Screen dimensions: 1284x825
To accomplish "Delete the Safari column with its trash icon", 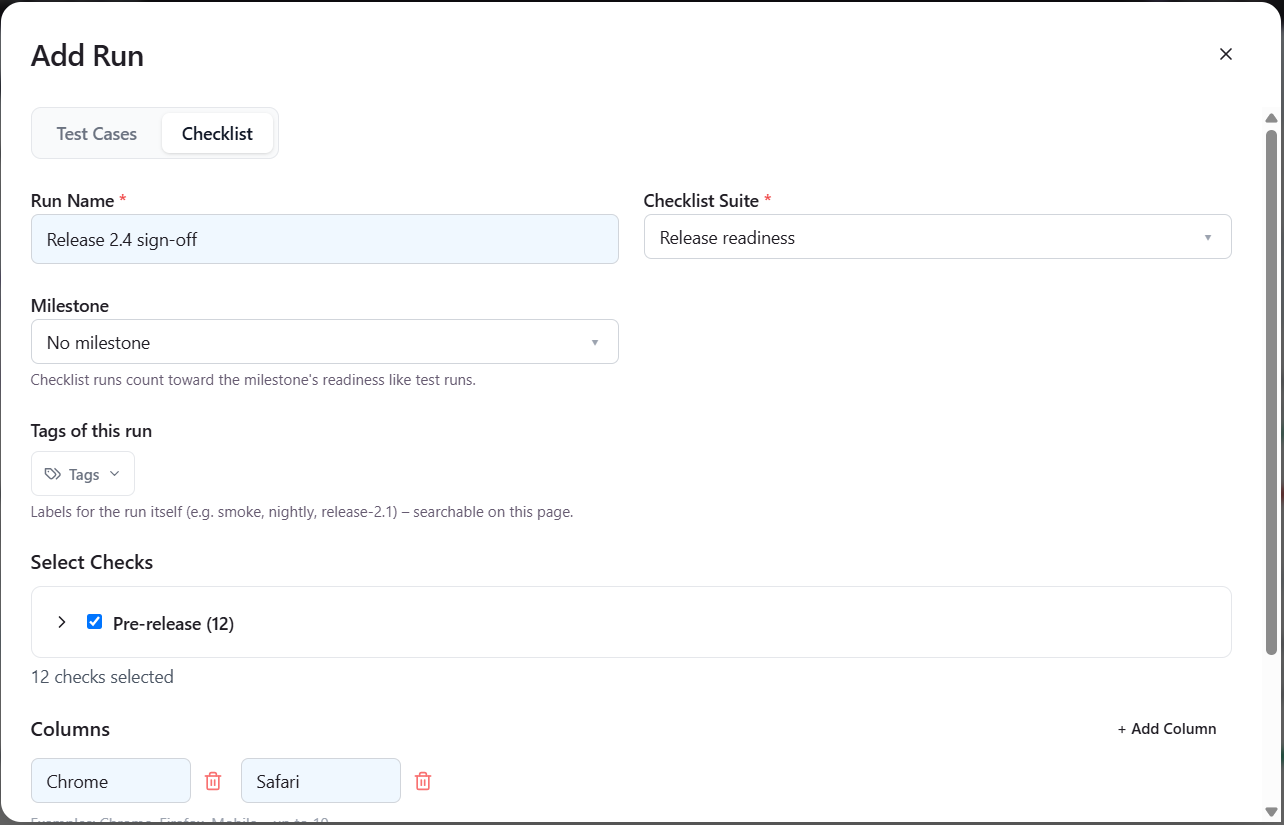I will click(423, 781).
